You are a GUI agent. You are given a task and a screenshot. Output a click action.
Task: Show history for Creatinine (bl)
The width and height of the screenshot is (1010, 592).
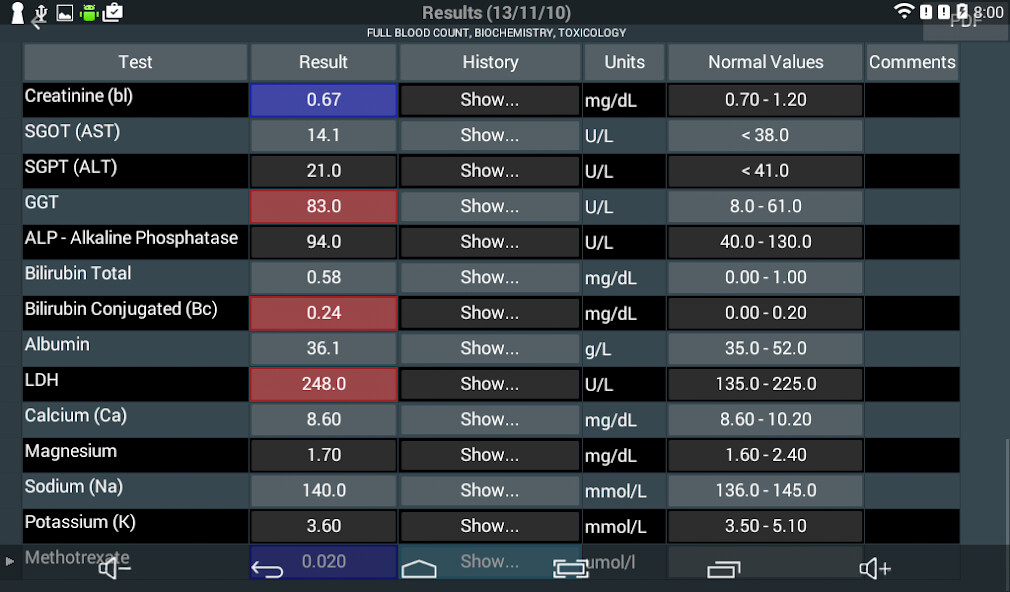(x=490, y=100)
